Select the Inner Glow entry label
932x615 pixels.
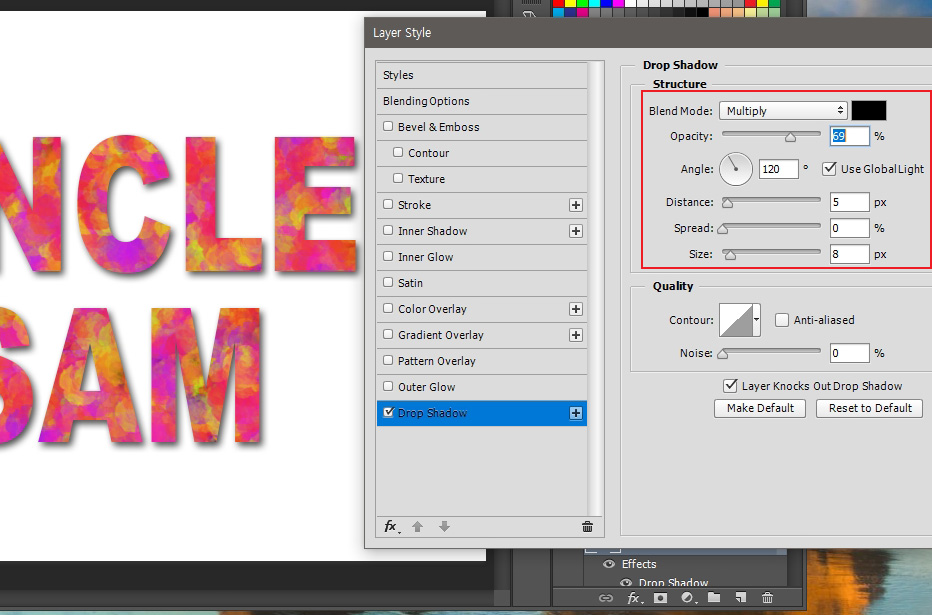[425, 257]
